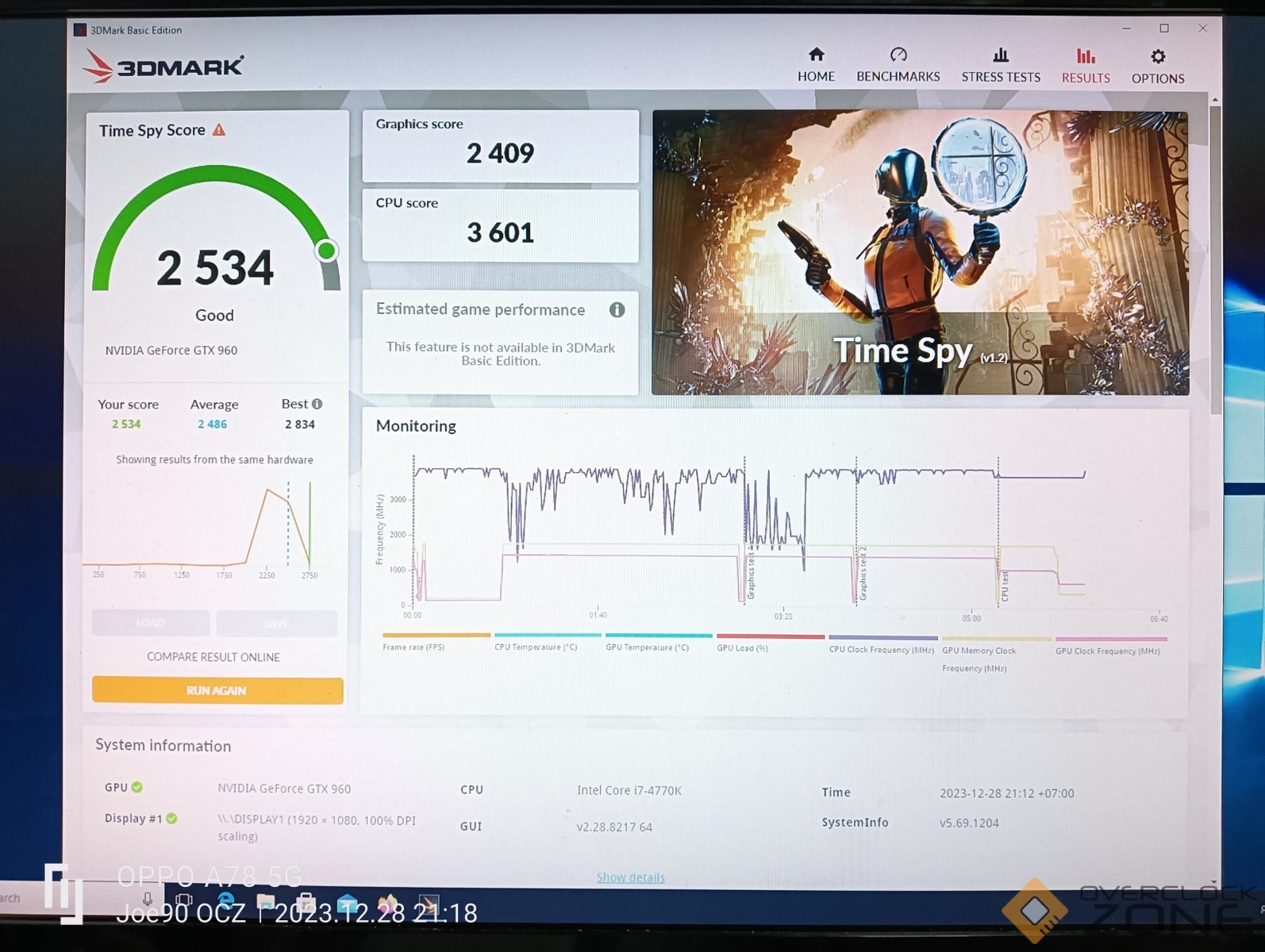
Task: Toggle the CPU Temperature (°C) legend item
Action: coord(547,642)
